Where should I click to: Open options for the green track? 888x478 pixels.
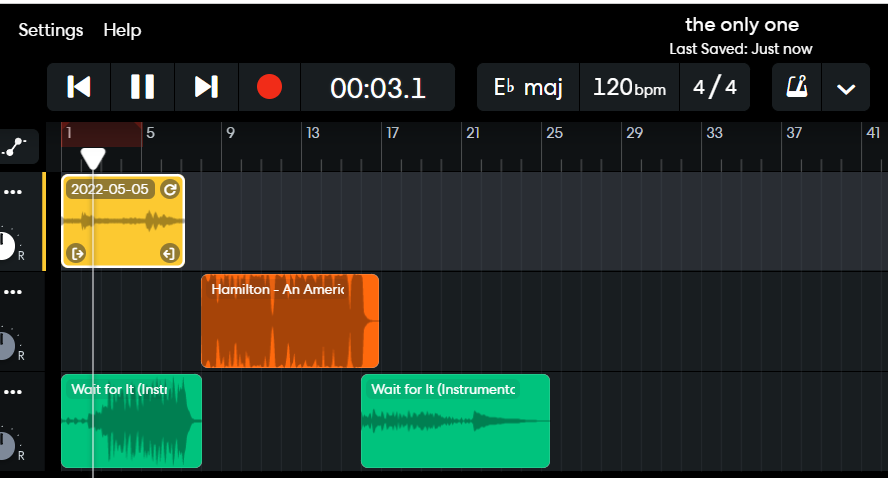coord(13,392)
